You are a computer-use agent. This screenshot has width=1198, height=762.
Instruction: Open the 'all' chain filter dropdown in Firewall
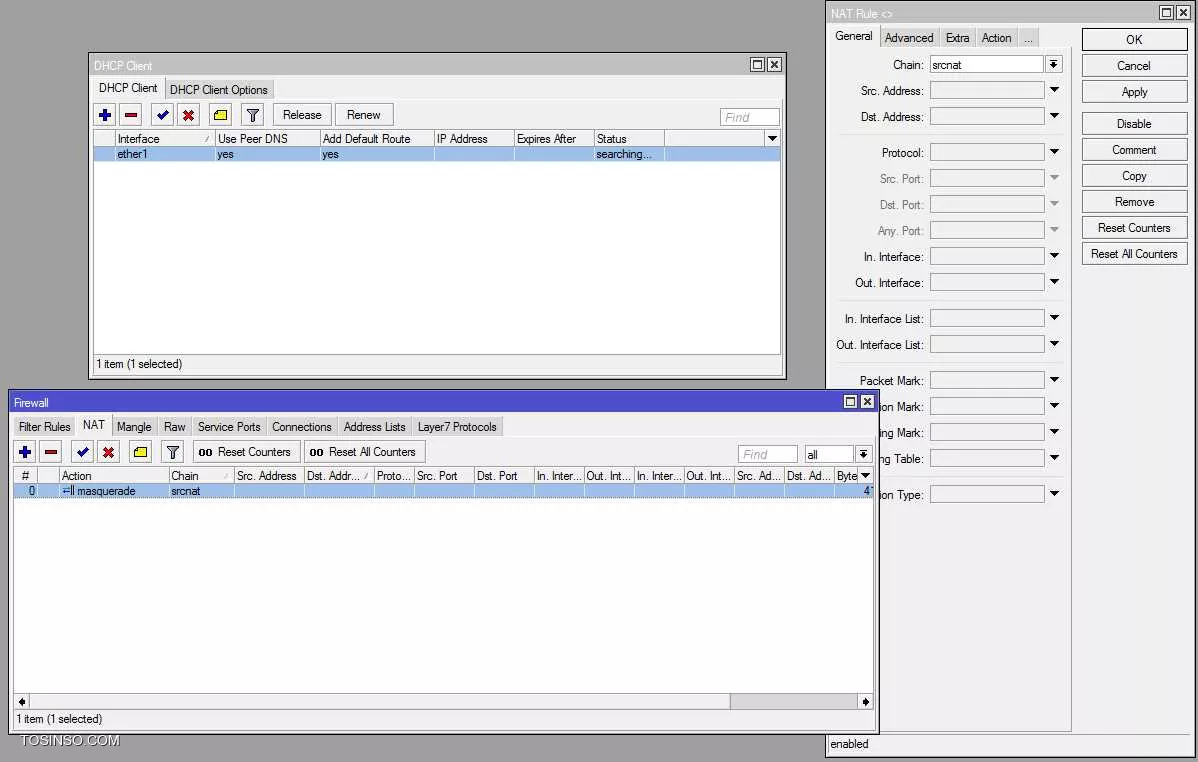[x=863, y=454]
